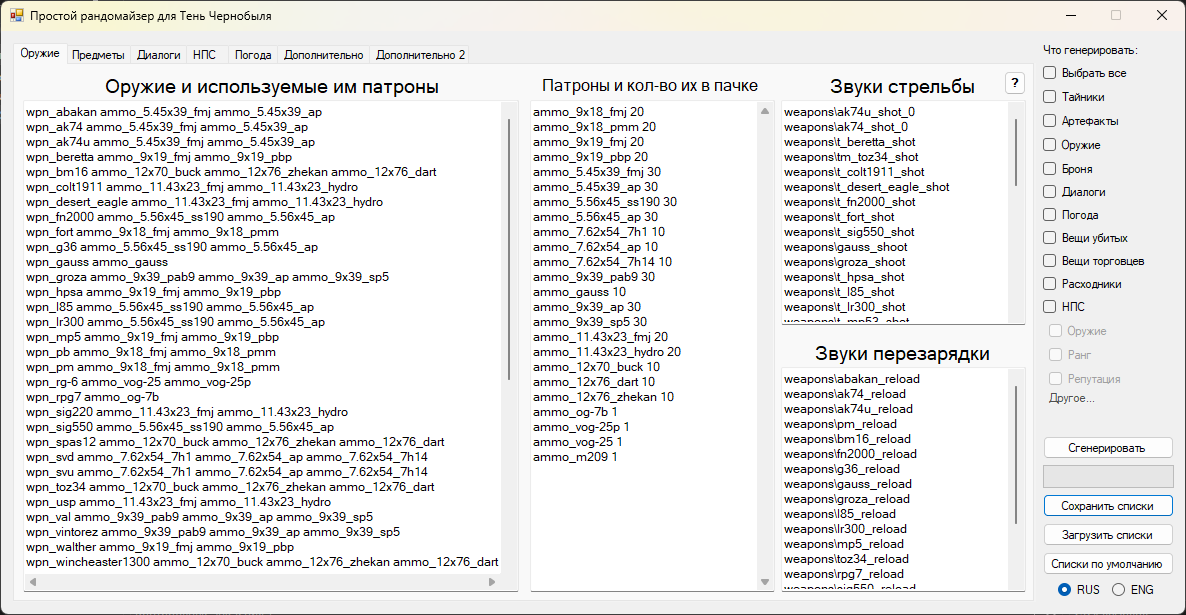
Task: Check the 'Артефакты' option
Action: 1049,121
